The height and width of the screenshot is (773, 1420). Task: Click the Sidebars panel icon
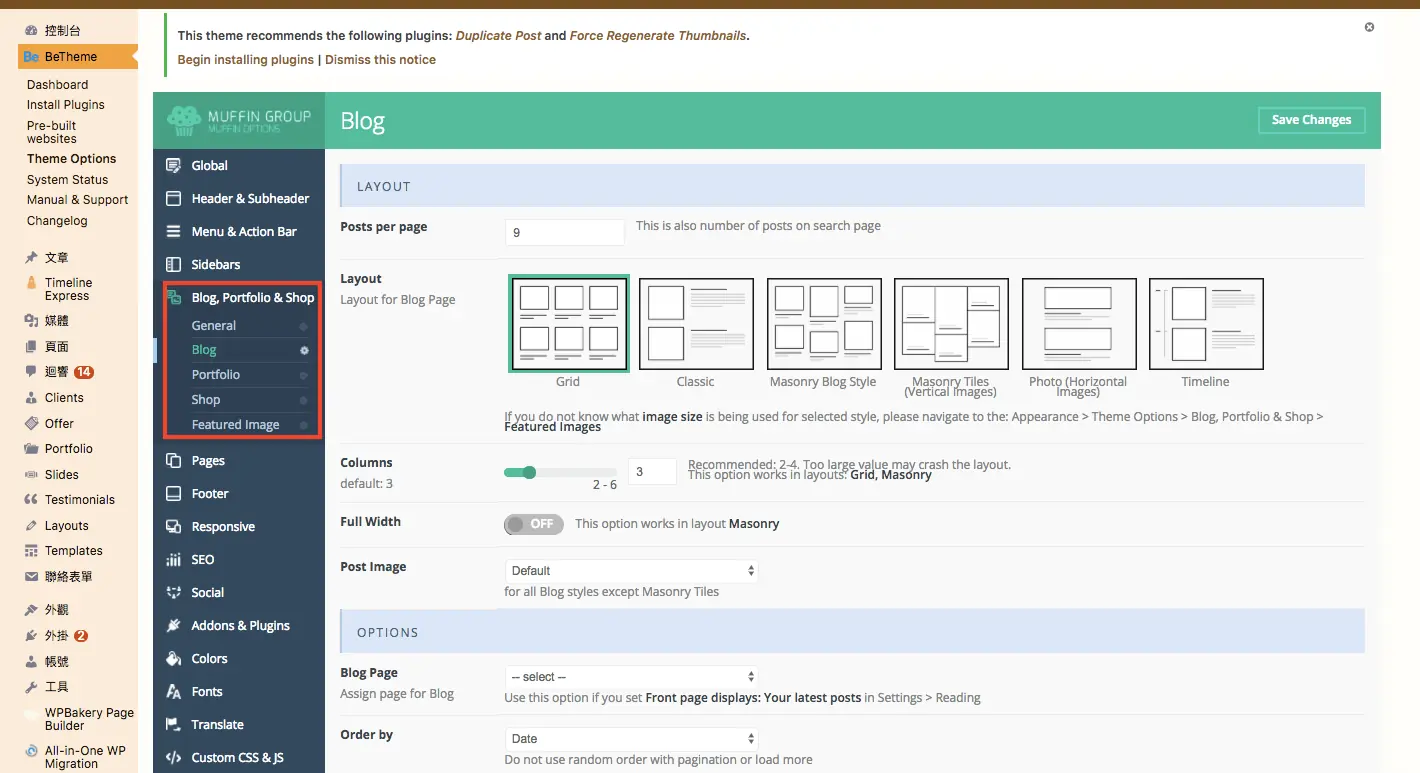point(173,265)
